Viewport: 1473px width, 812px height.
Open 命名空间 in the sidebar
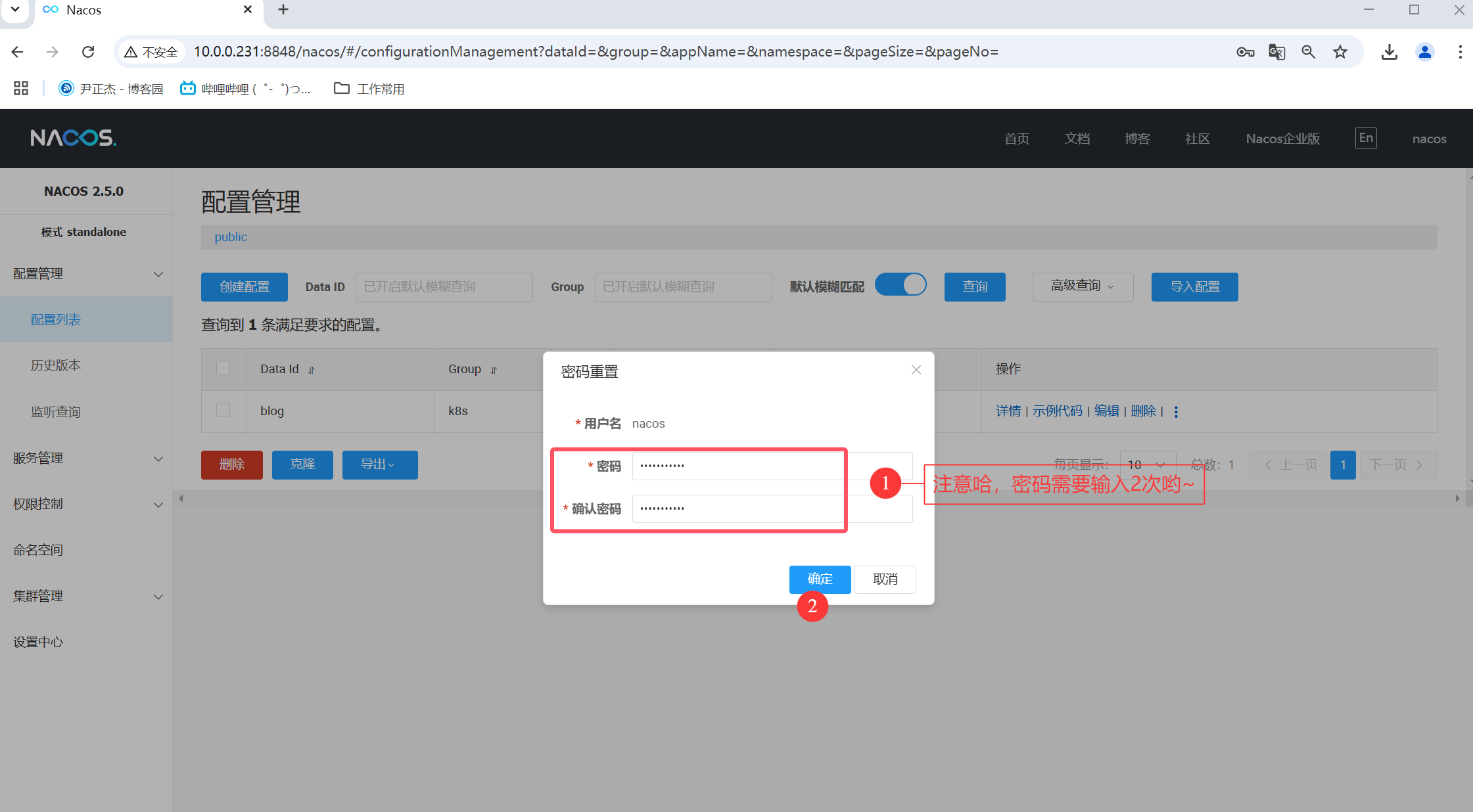coord(38,550)
